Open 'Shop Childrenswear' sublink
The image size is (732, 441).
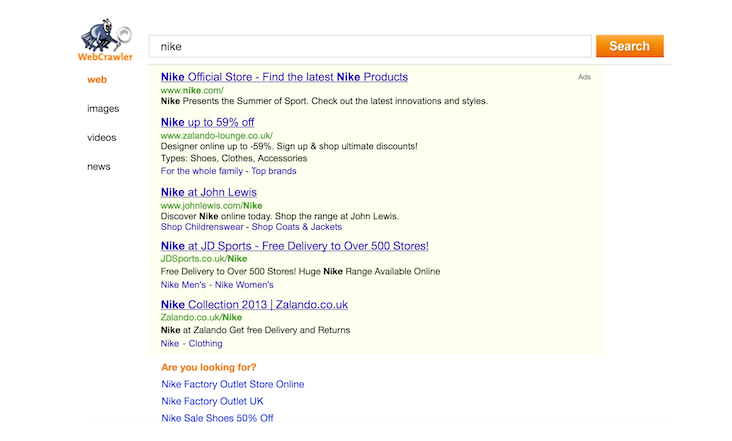tap(202, 227)
